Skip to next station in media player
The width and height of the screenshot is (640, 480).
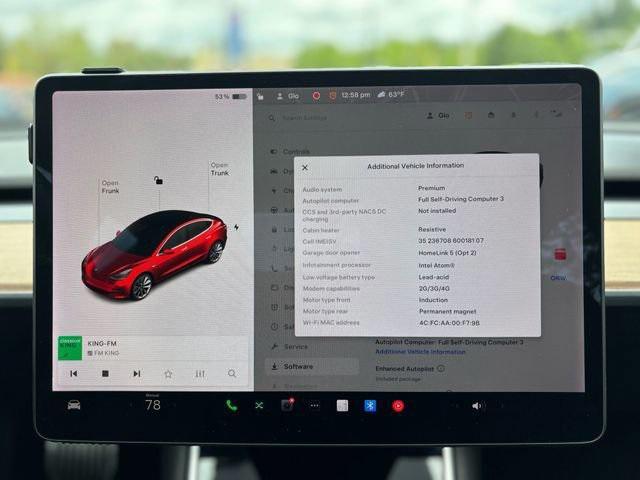coord(137,373)
